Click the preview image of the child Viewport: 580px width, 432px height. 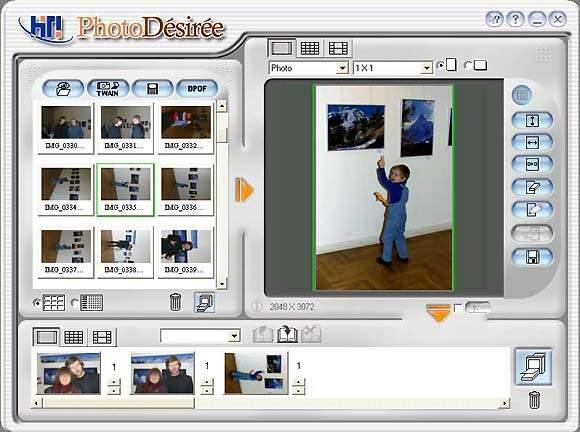pyautogui.click(x=384, y=188)
